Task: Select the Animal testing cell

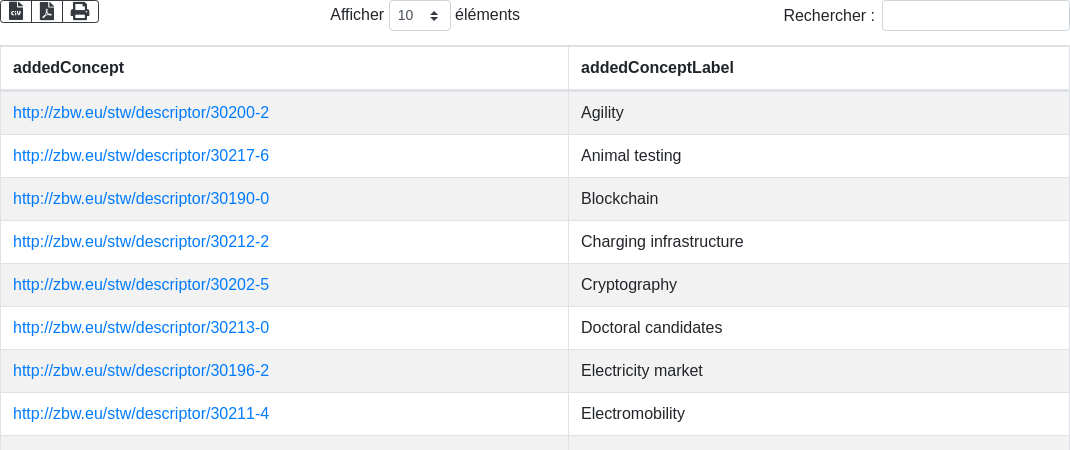Action: point(630,156)
